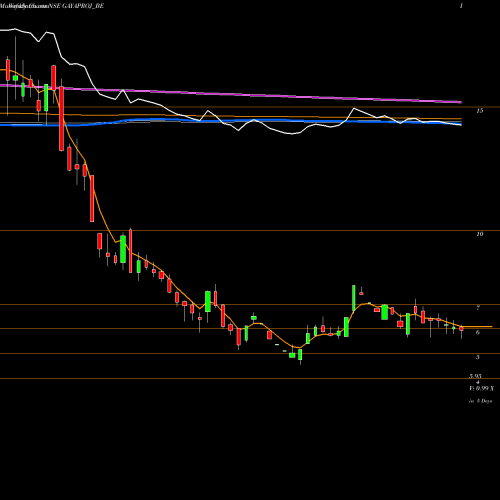Click the 'in 5 Days' caption
The image size is (500, 500).
[x=480, y=401]
